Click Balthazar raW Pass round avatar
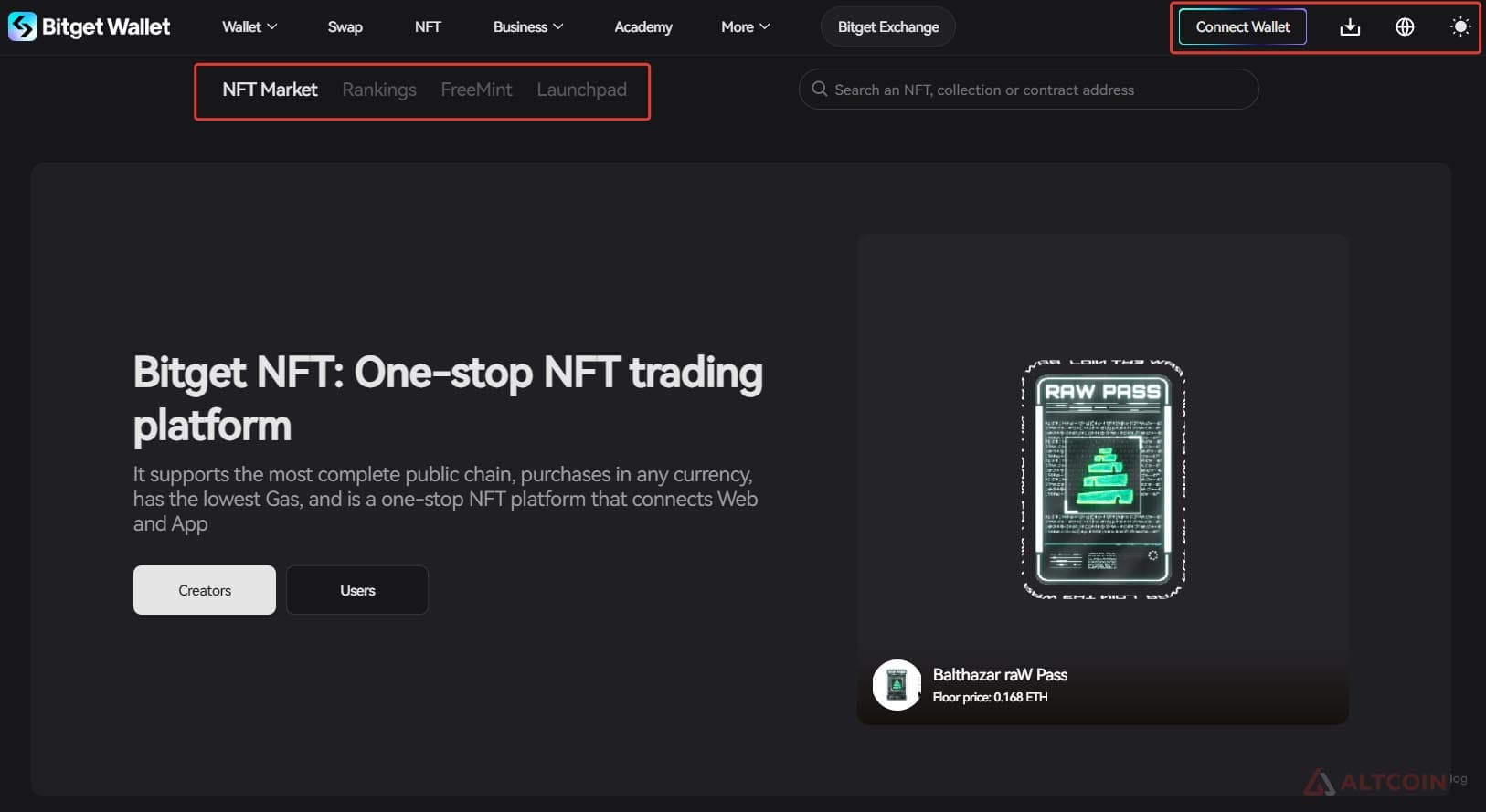1486x812 pixels. [x=897, y=684]
